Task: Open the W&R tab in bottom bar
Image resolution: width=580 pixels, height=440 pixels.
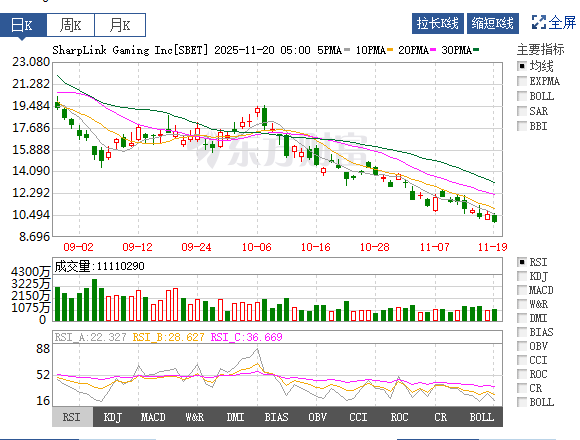Action: 195,417
